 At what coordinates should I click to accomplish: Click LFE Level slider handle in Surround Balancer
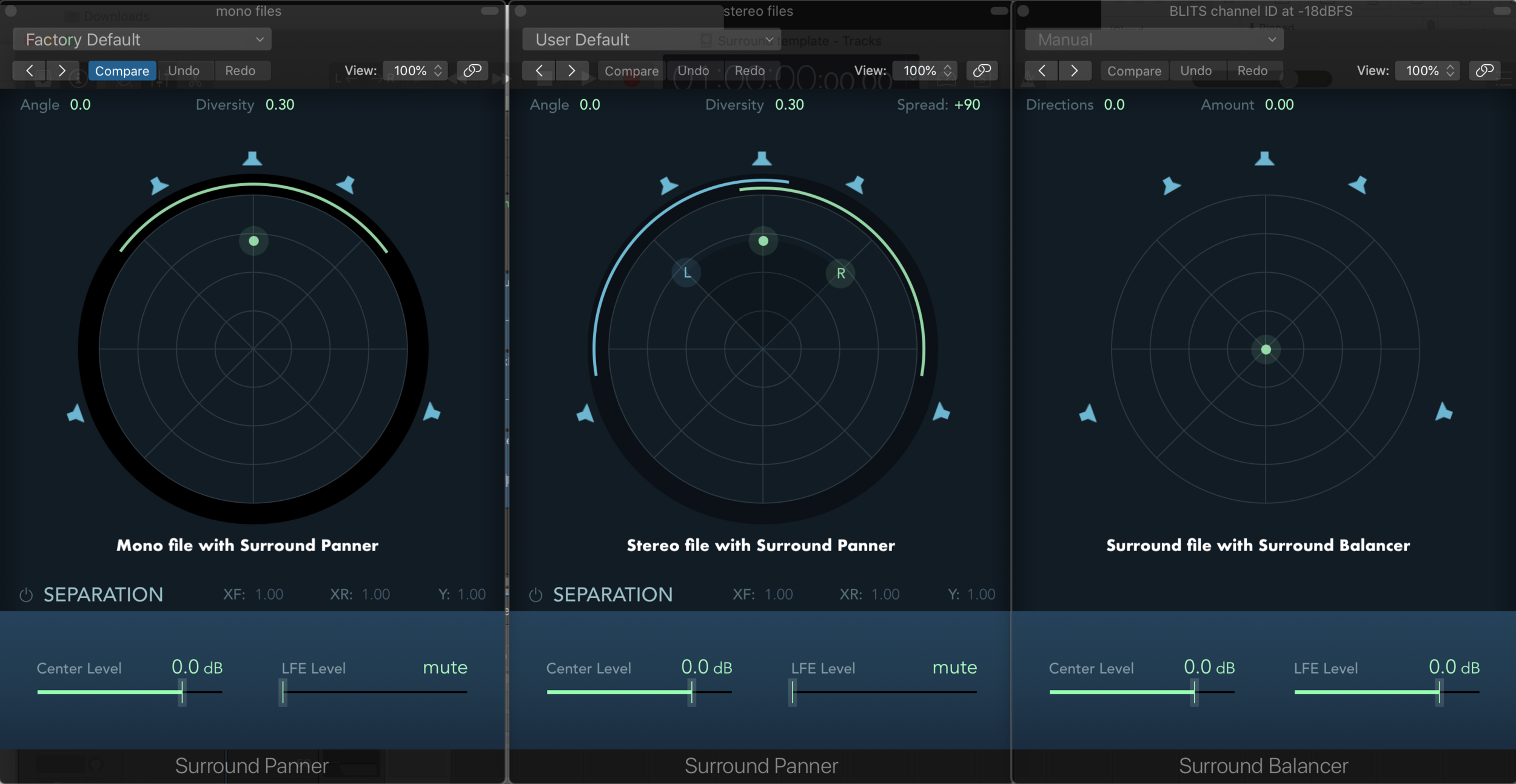(x=1438, y=692)
